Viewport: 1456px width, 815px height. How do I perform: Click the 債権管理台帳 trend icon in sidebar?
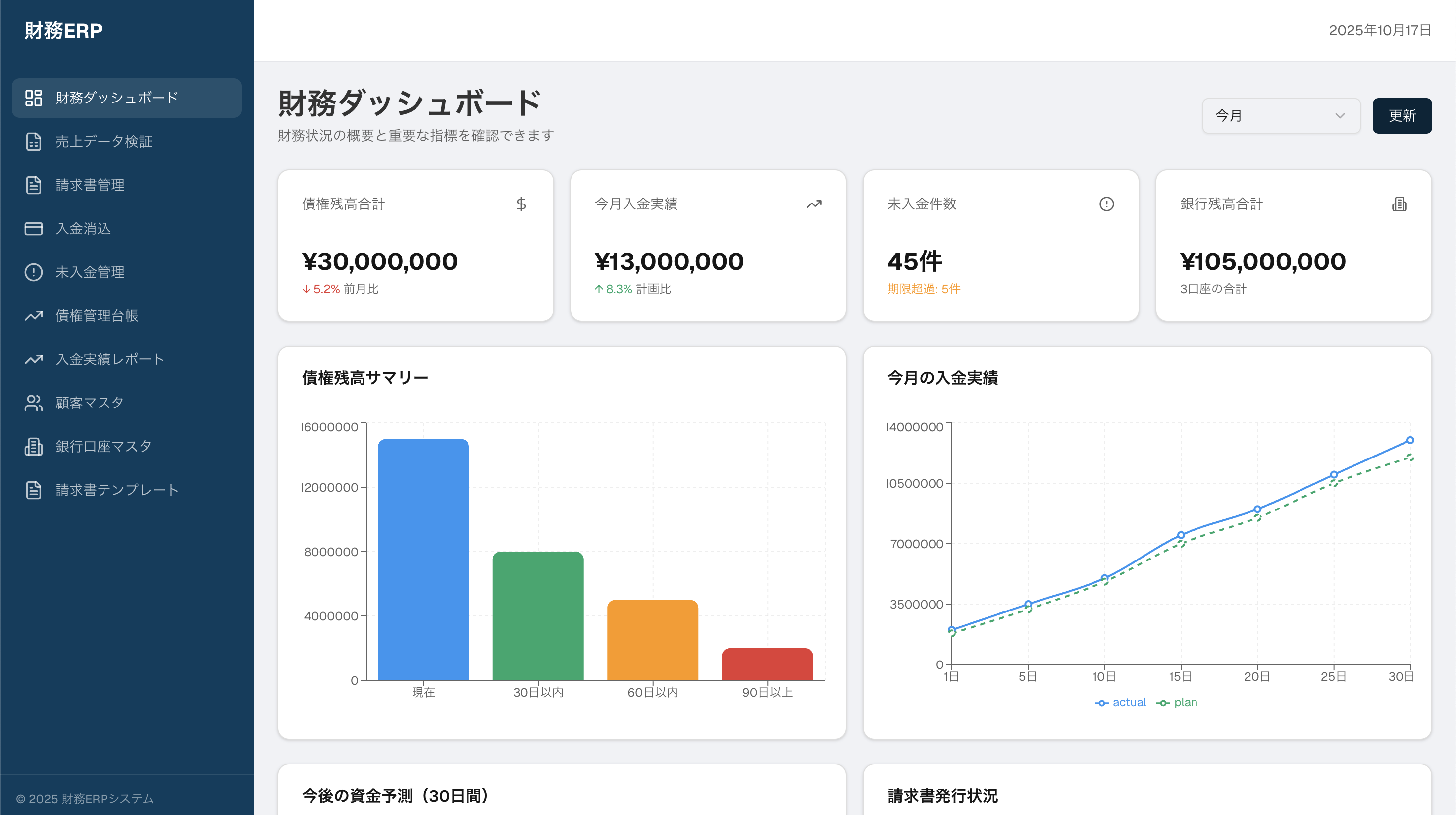(x=33, y=316)
